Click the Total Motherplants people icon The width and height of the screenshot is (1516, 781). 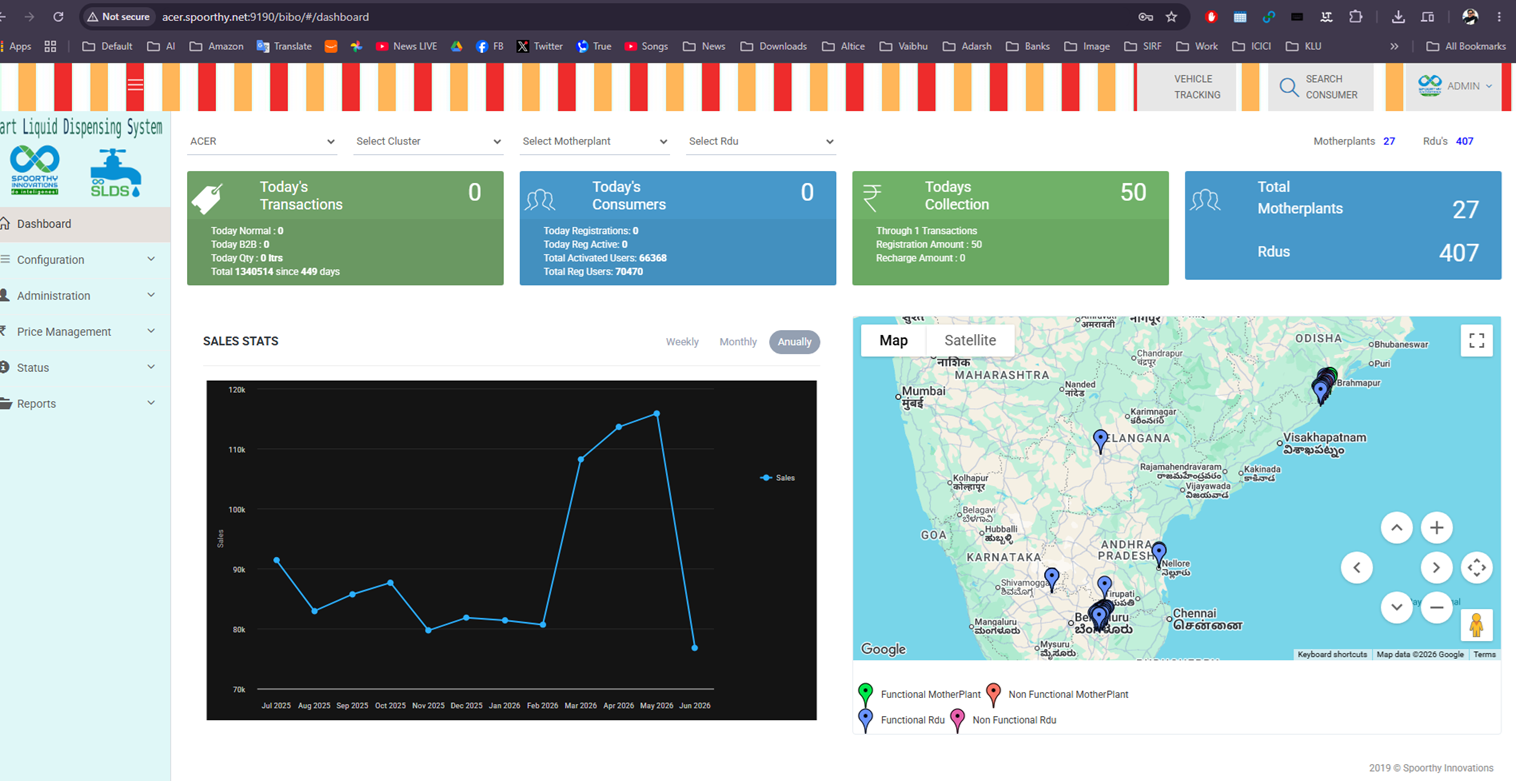click(x=1205, y=200)
